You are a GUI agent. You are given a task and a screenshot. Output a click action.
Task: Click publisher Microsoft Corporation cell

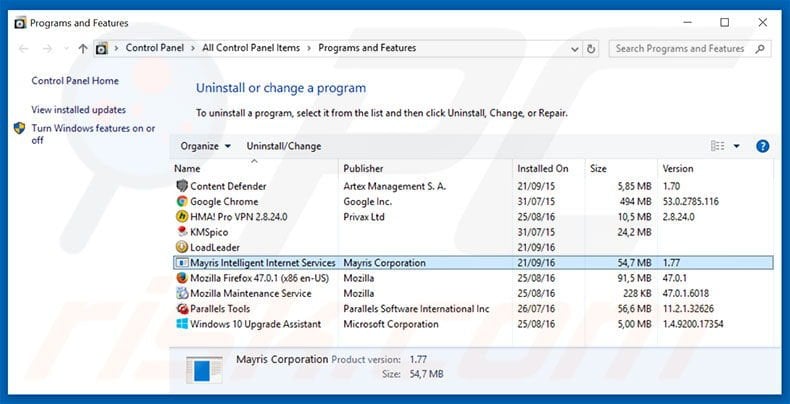click(x=391, y=324)
